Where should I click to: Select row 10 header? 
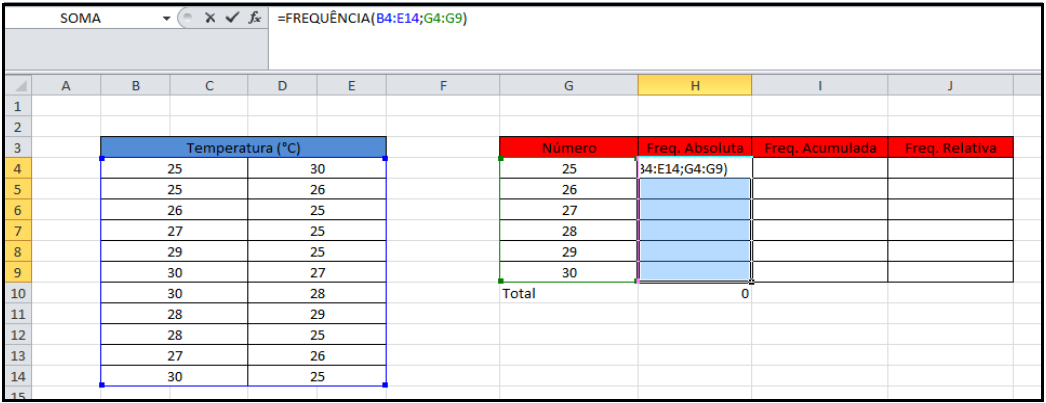point(18,294)
